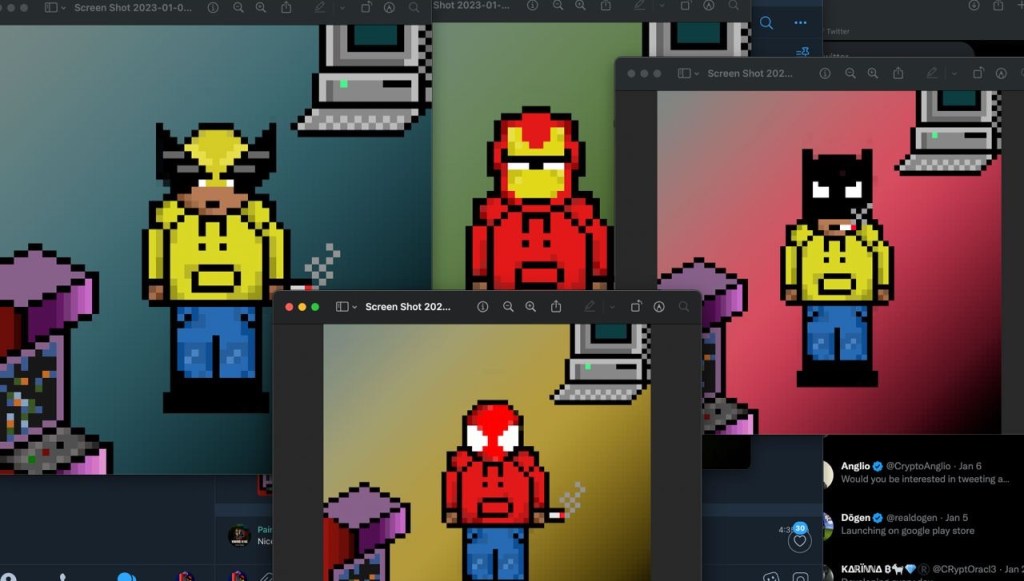
Task: Zoom in on the Batman screenshot window
Action: coord(873,74)
